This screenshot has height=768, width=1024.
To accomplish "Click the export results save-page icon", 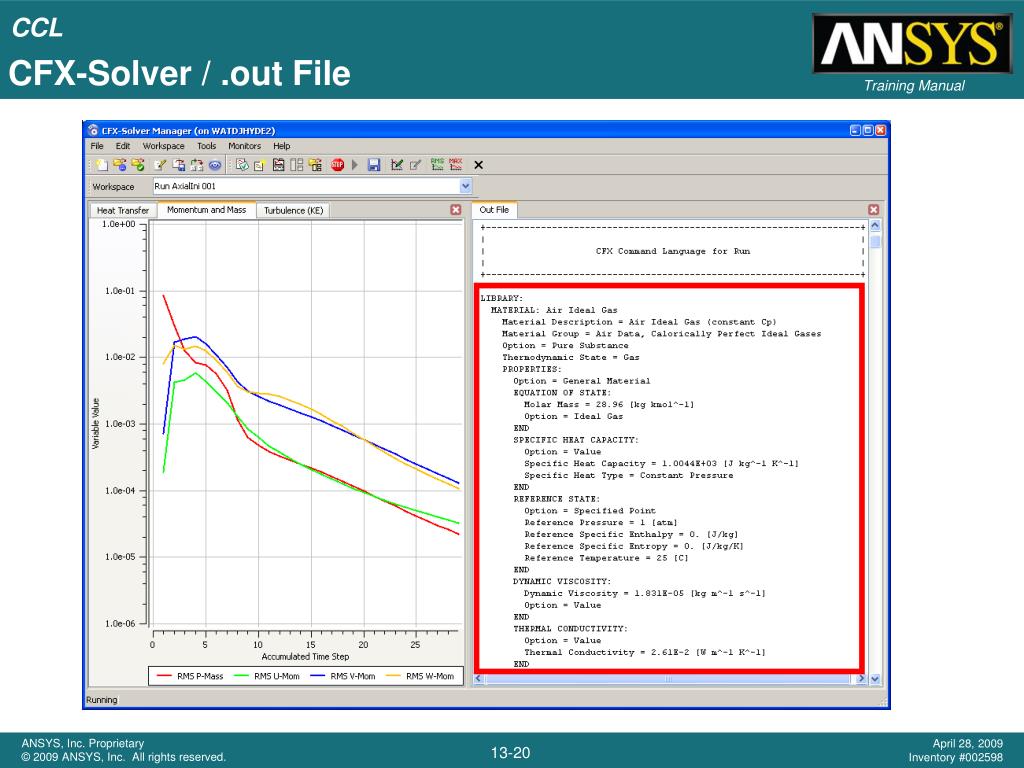I will tap(178, 165).
